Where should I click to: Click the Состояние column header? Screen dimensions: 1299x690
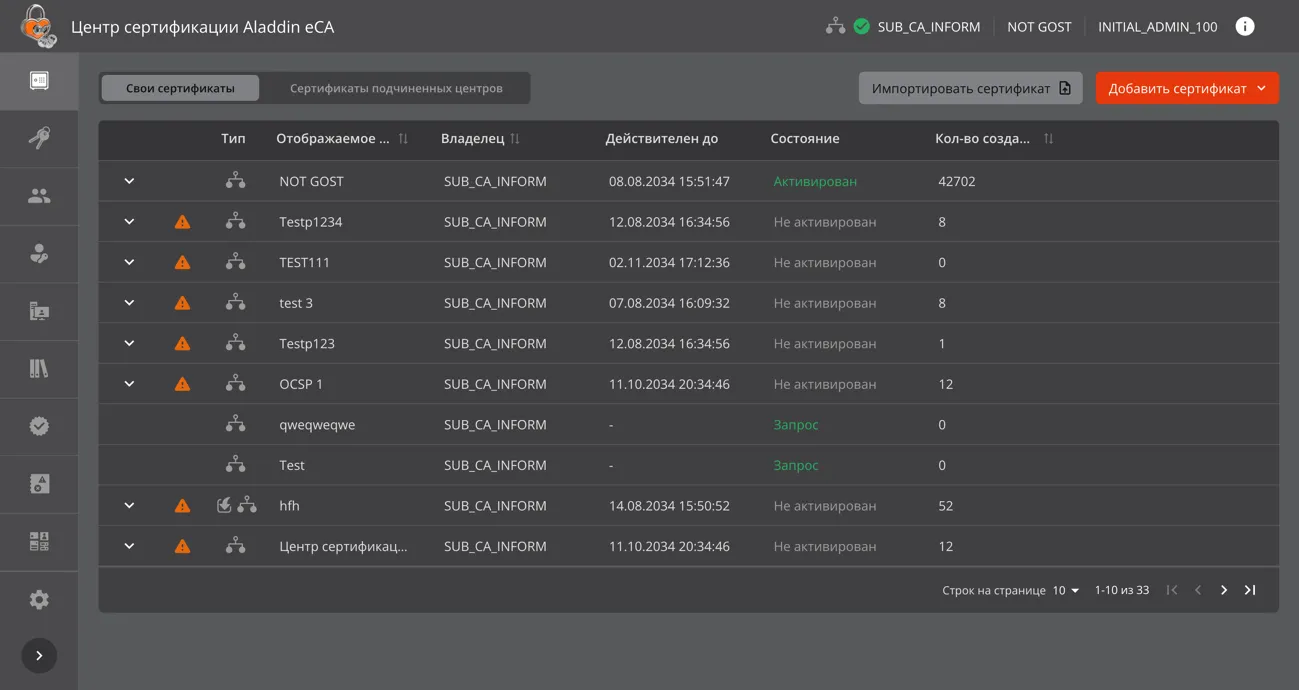point(805,139)
